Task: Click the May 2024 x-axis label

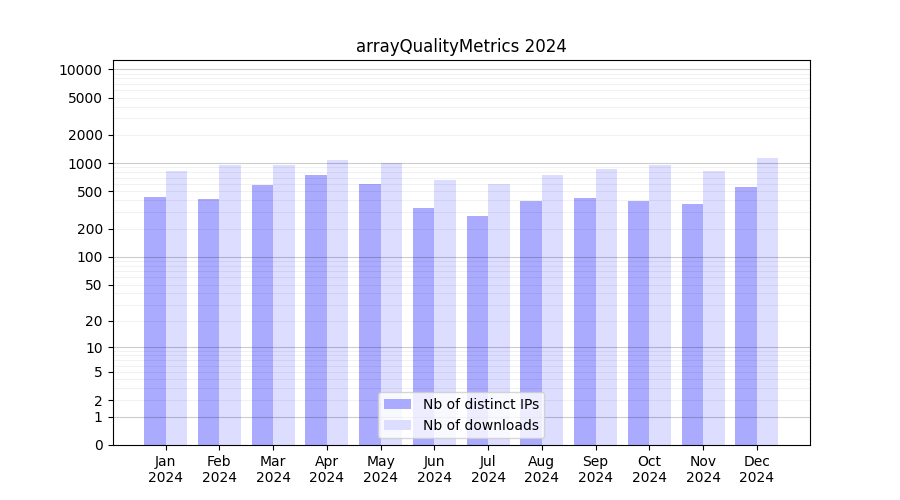Action: click(x=380, y=469)
